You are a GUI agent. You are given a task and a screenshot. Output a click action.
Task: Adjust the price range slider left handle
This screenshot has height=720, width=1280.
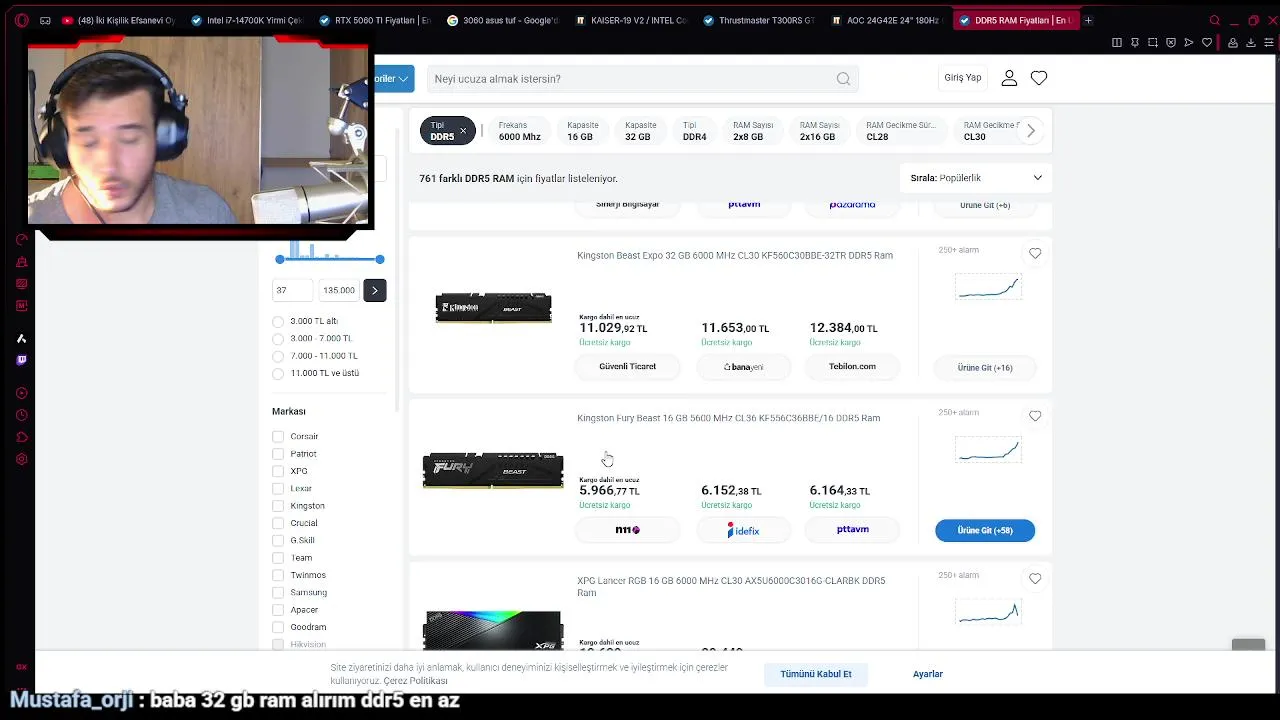(280, 259)
